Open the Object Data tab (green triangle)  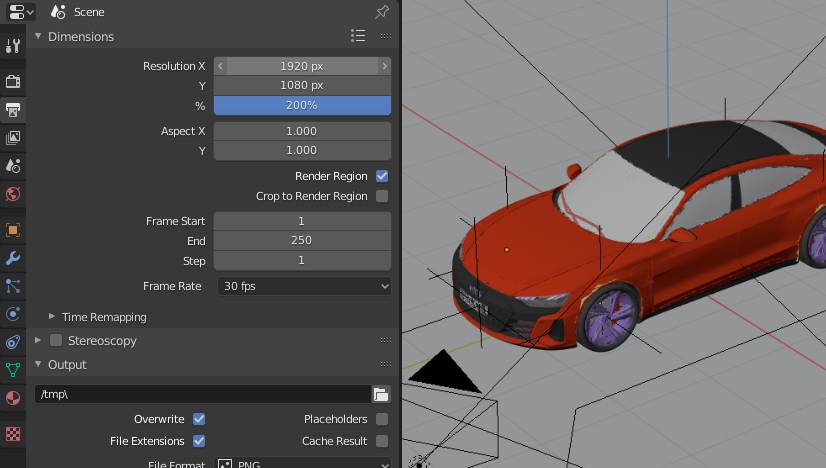point(13,370)
